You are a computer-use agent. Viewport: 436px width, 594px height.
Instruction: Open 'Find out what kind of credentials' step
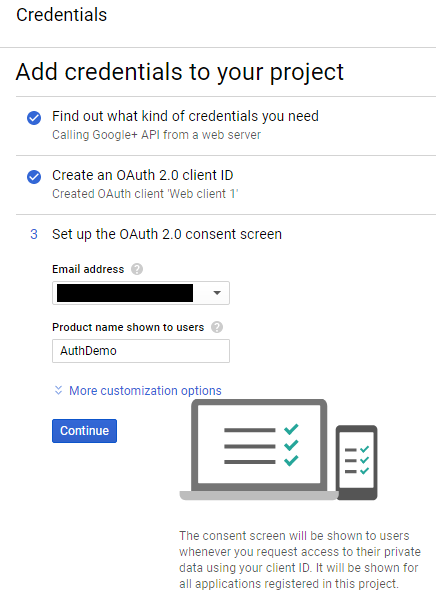185,116
